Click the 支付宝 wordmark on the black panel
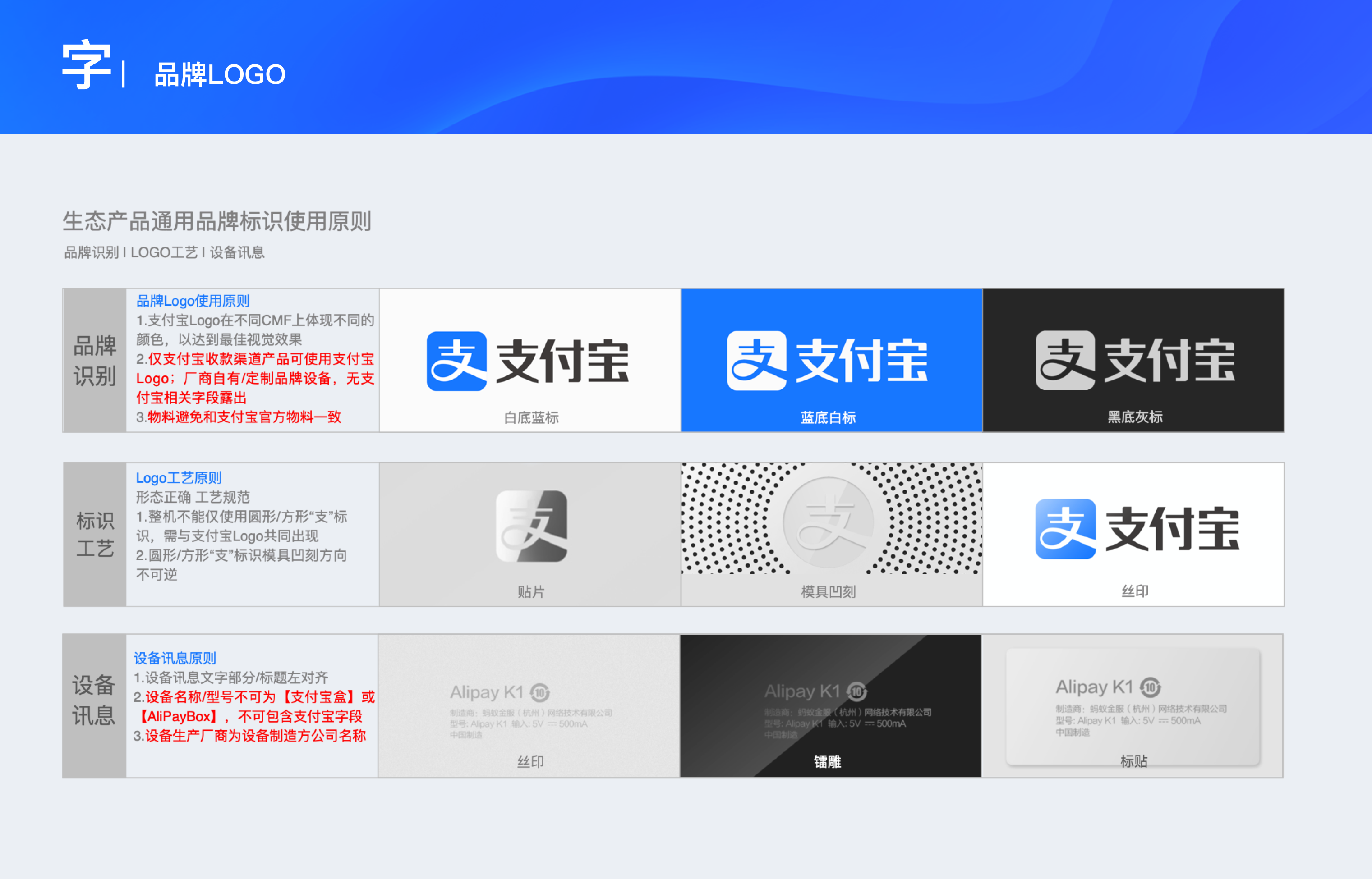Viewport: 1372px width, 879px height. coord(1170,360)
